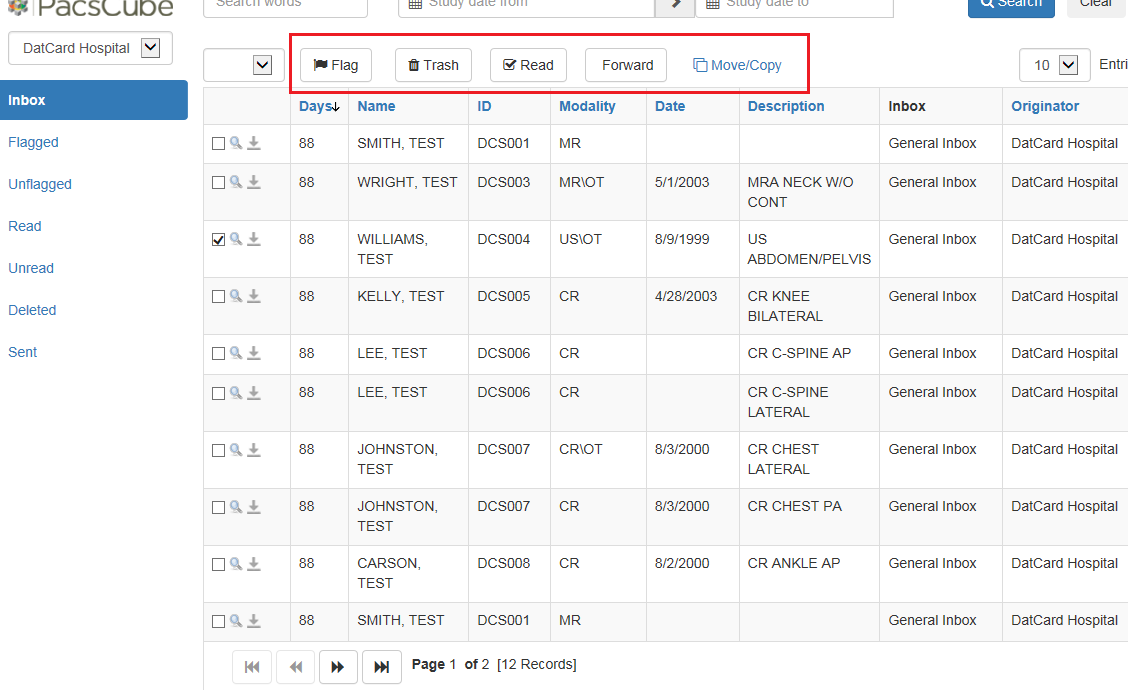Image resolution: width=1128 pixels, height=690 pixels.
Task: Change the entries count of 10 dropdown
Action: 1054,65
